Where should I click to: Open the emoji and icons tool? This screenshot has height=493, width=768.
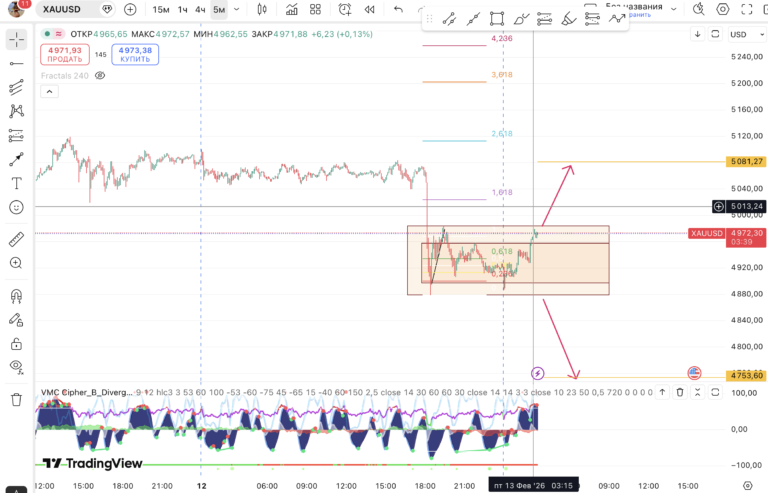click(16, 207)
